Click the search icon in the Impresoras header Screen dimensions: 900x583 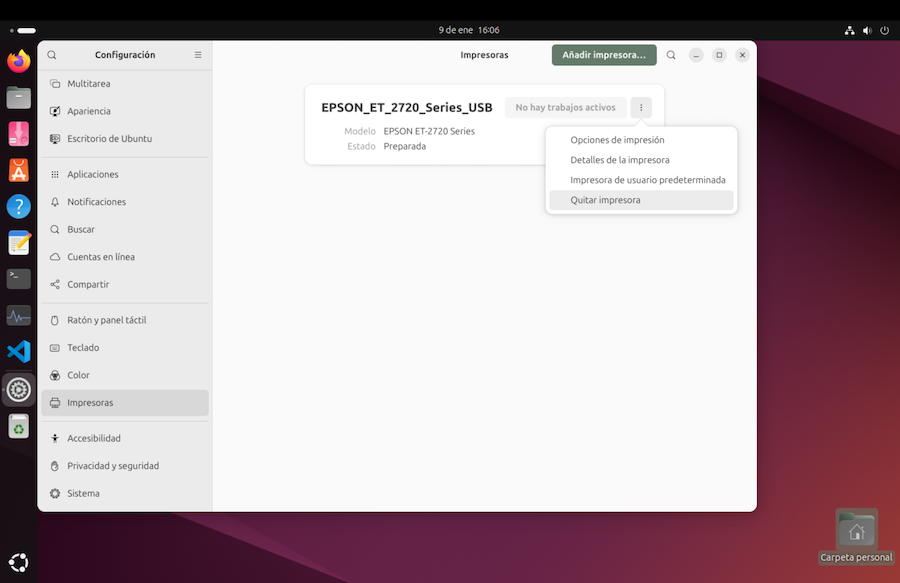(x=671, y=55)
